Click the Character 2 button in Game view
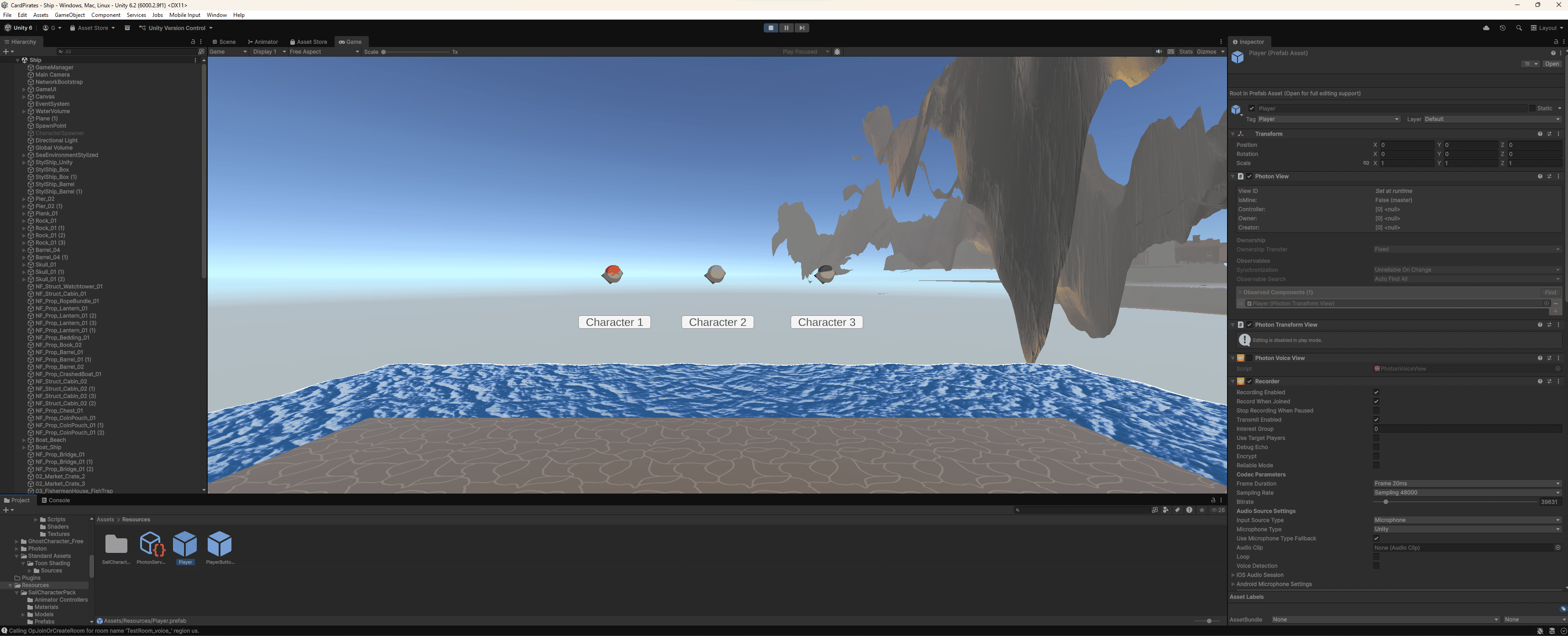The height and width of the screenshot is (636, 1568). [717, 322]
